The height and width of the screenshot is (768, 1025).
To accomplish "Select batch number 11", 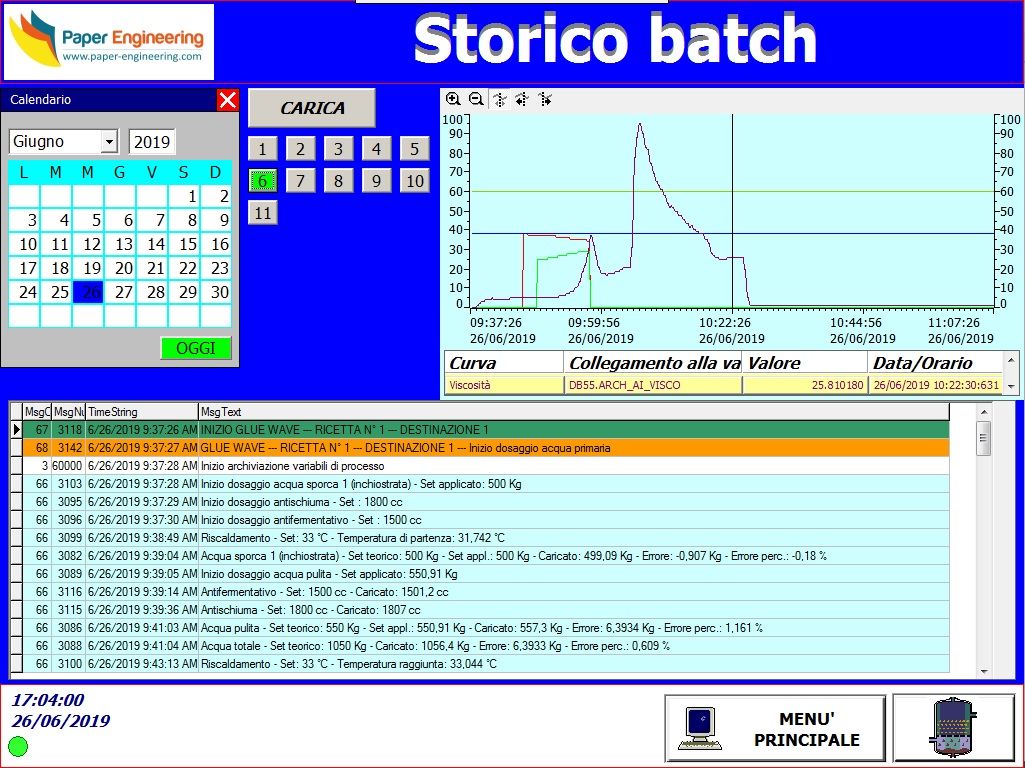I will (x=262, y=212).
